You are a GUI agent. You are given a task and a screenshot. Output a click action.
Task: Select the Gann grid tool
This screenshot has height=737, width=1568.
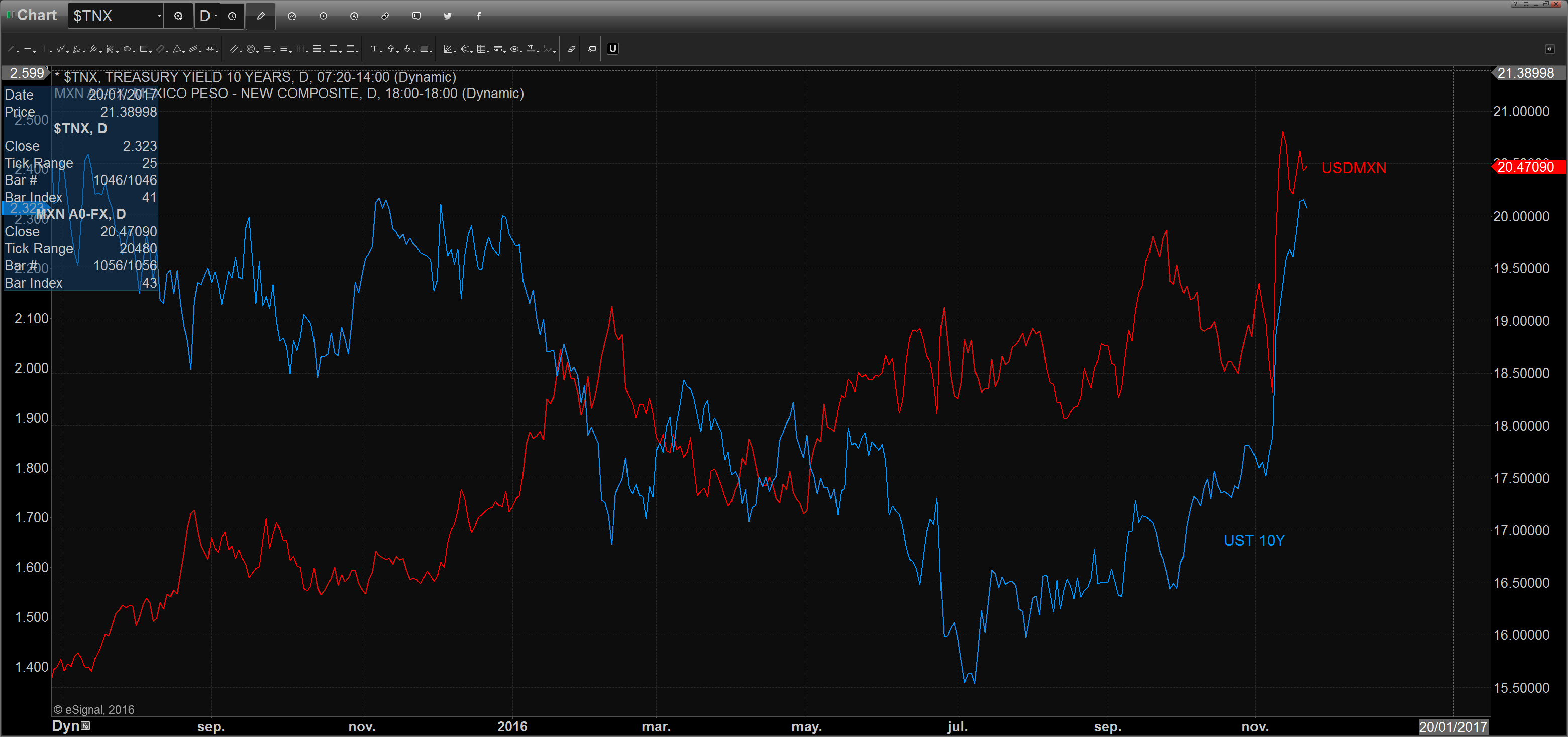click(481, 49)
